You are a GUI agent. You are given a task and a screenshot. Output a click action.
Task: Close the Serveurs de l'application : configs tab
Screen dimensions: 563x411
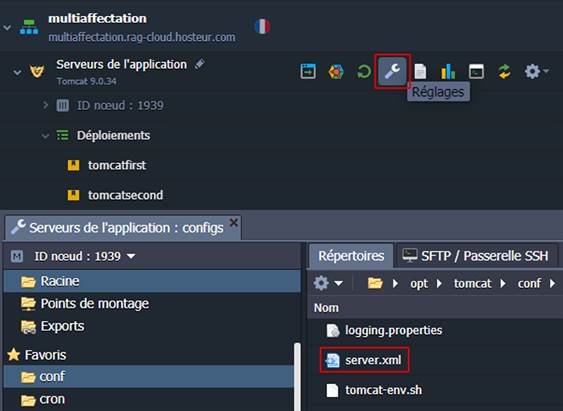click(x=234, y=223)
